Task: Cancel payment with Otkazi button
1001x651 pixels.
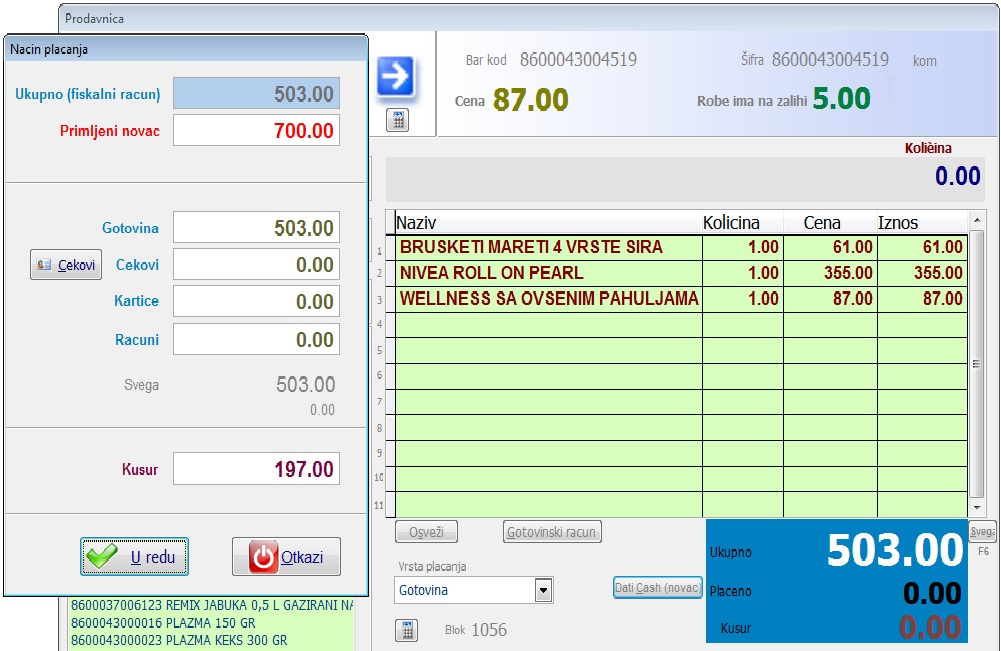Action: (287, 557)
